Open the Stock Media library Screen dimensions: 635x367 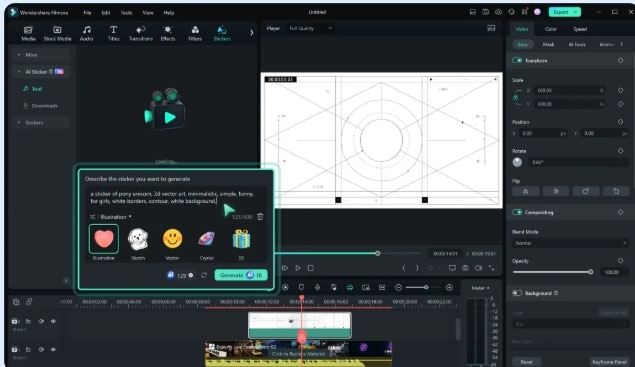[57, 33]
